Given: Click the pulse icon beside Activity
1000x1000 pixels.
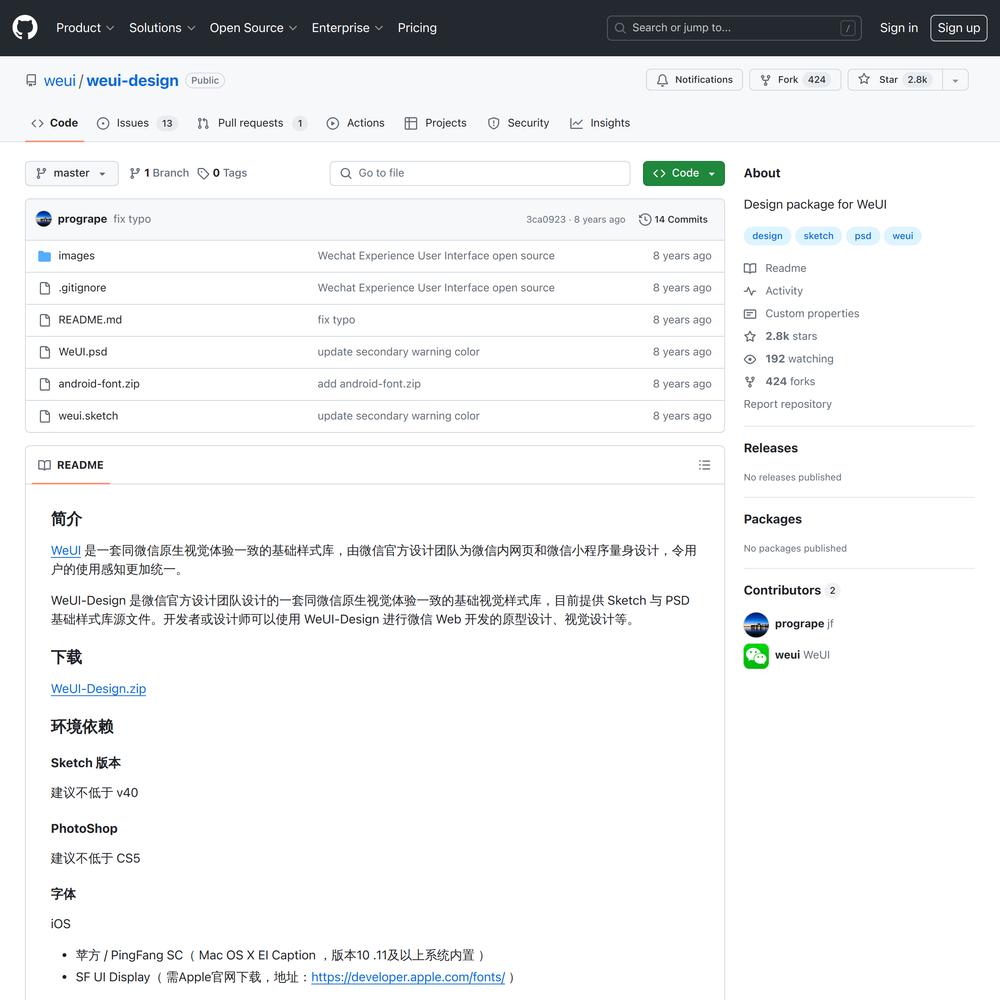Looking at the screenshot, I should [x=750, y=291].
